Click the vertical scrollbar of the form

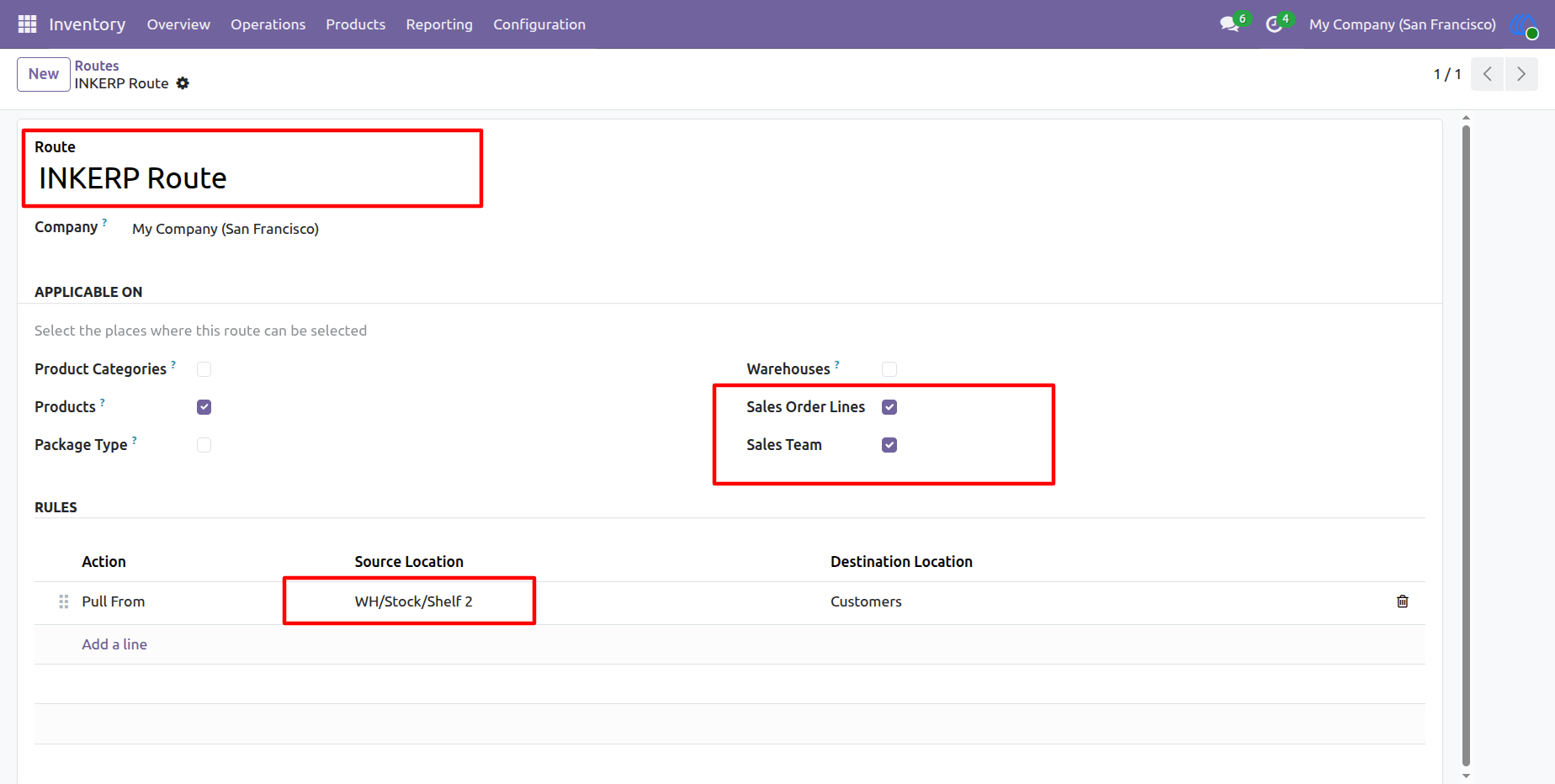tap(1466, 446)
